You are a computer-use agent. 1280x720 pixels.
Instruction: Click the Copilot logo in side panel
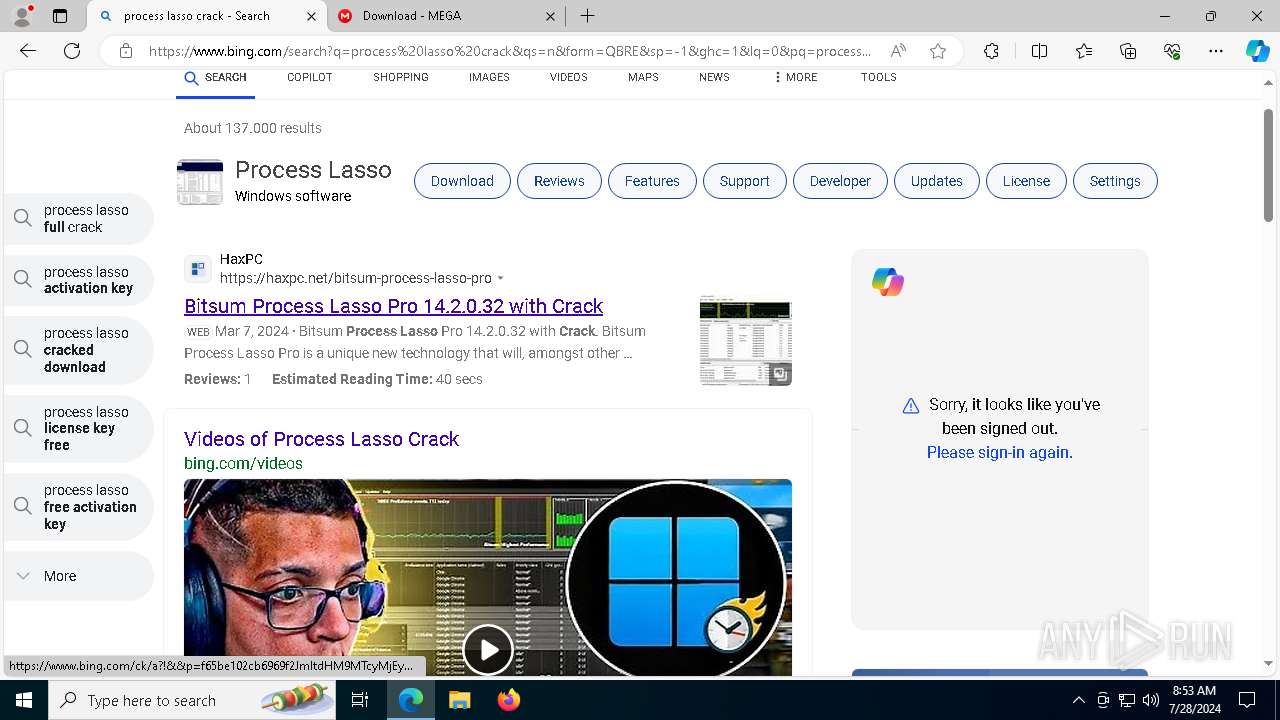point(888,282)
